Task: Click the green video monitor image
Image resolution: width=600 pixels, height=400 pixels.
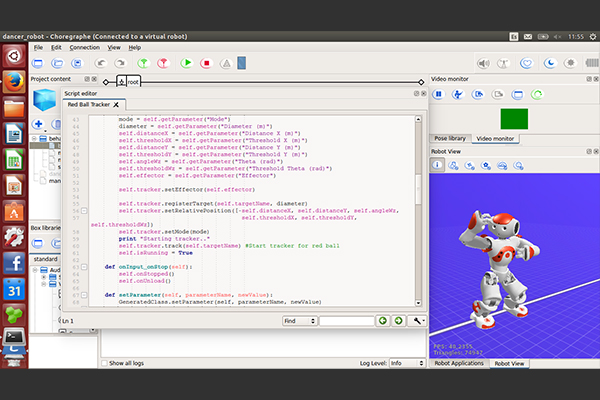Action: pos(513,119)
